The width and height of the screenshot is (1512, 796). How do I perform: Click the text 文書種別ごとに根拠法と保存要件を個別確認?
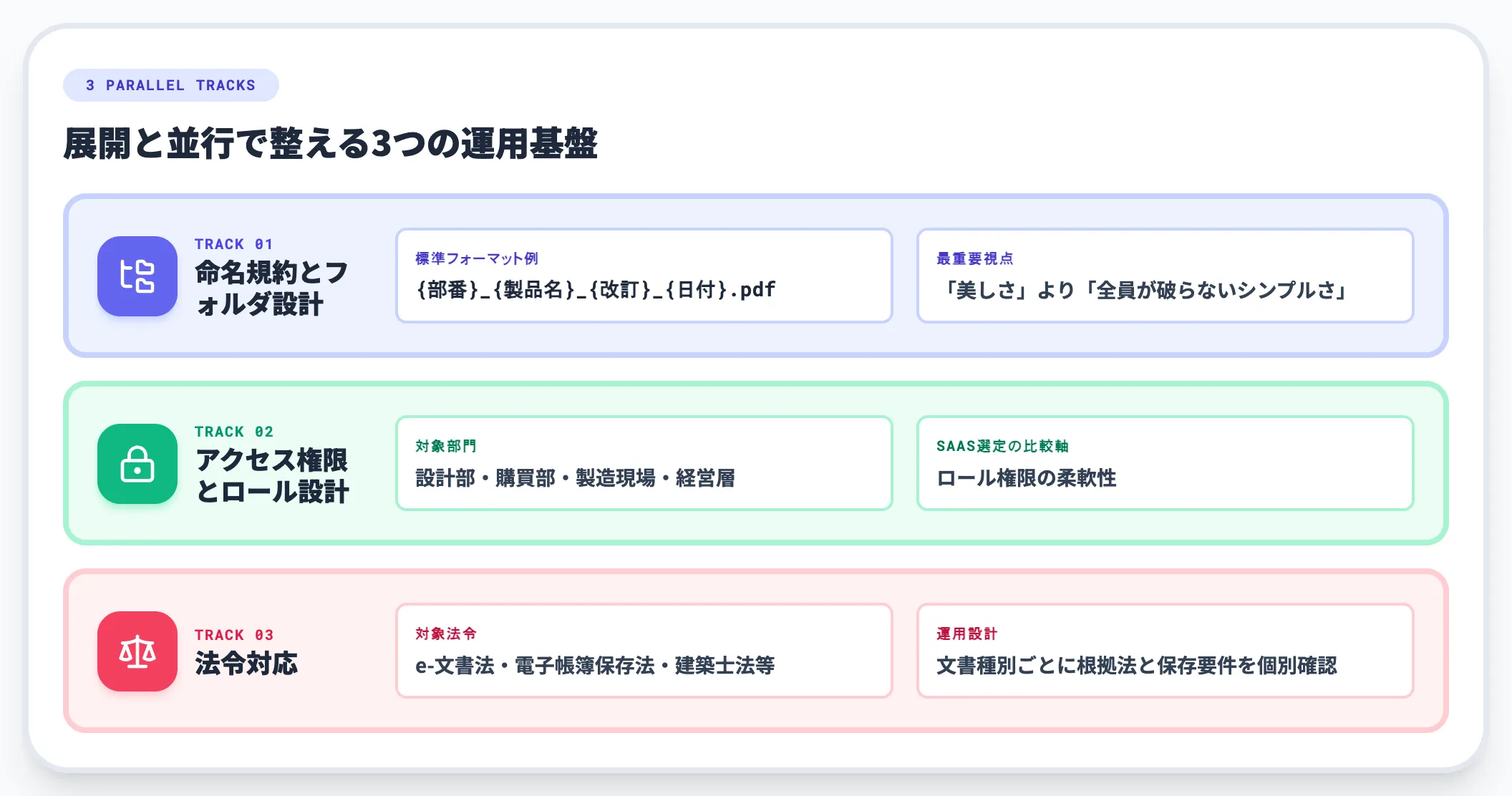click(x=1137, y=665)
